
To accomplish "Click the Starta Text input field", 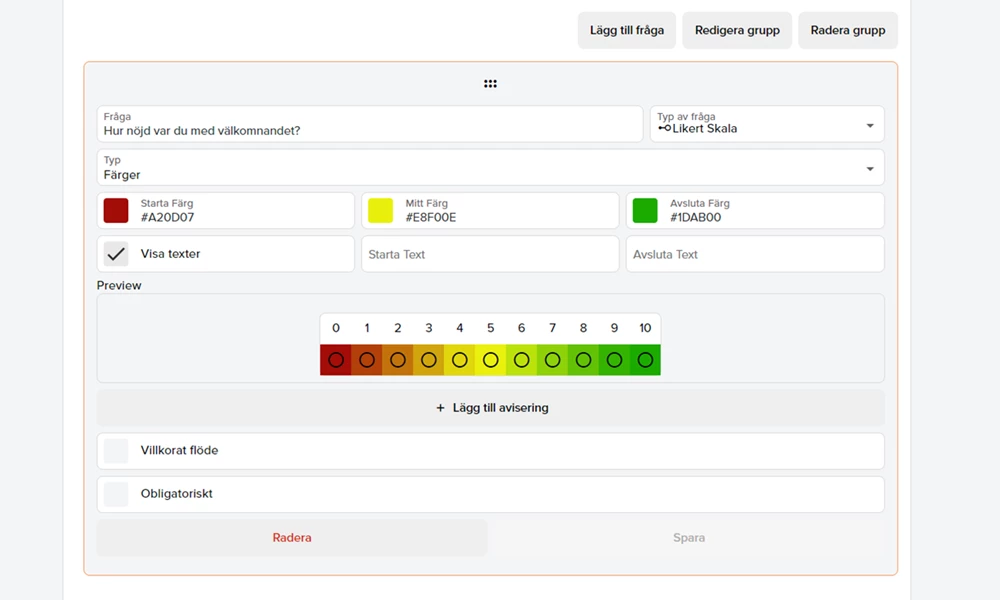I will click(x=490, y=254).
